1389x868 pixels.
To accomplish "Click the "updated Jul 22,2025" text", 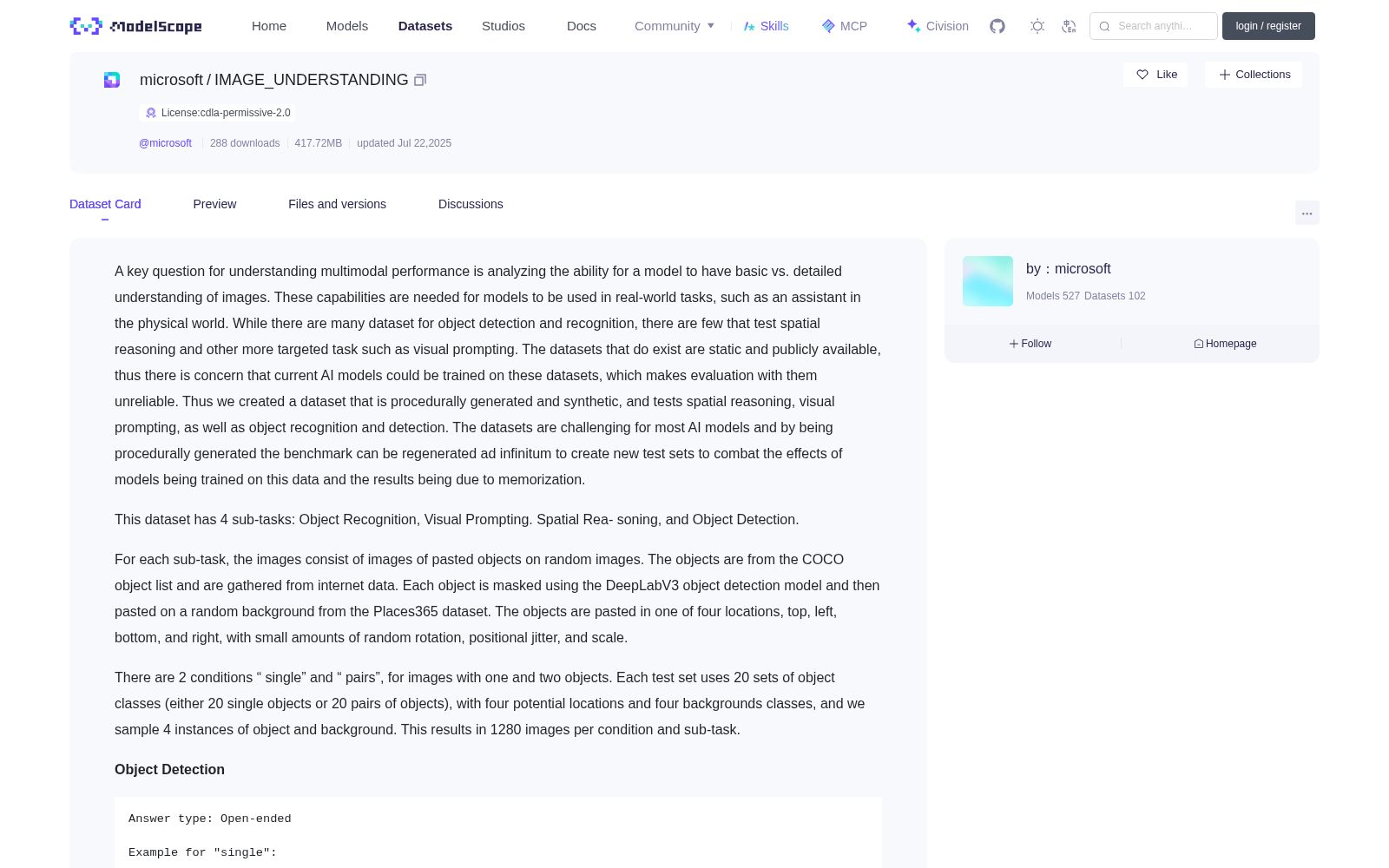I will pos(404,143).
